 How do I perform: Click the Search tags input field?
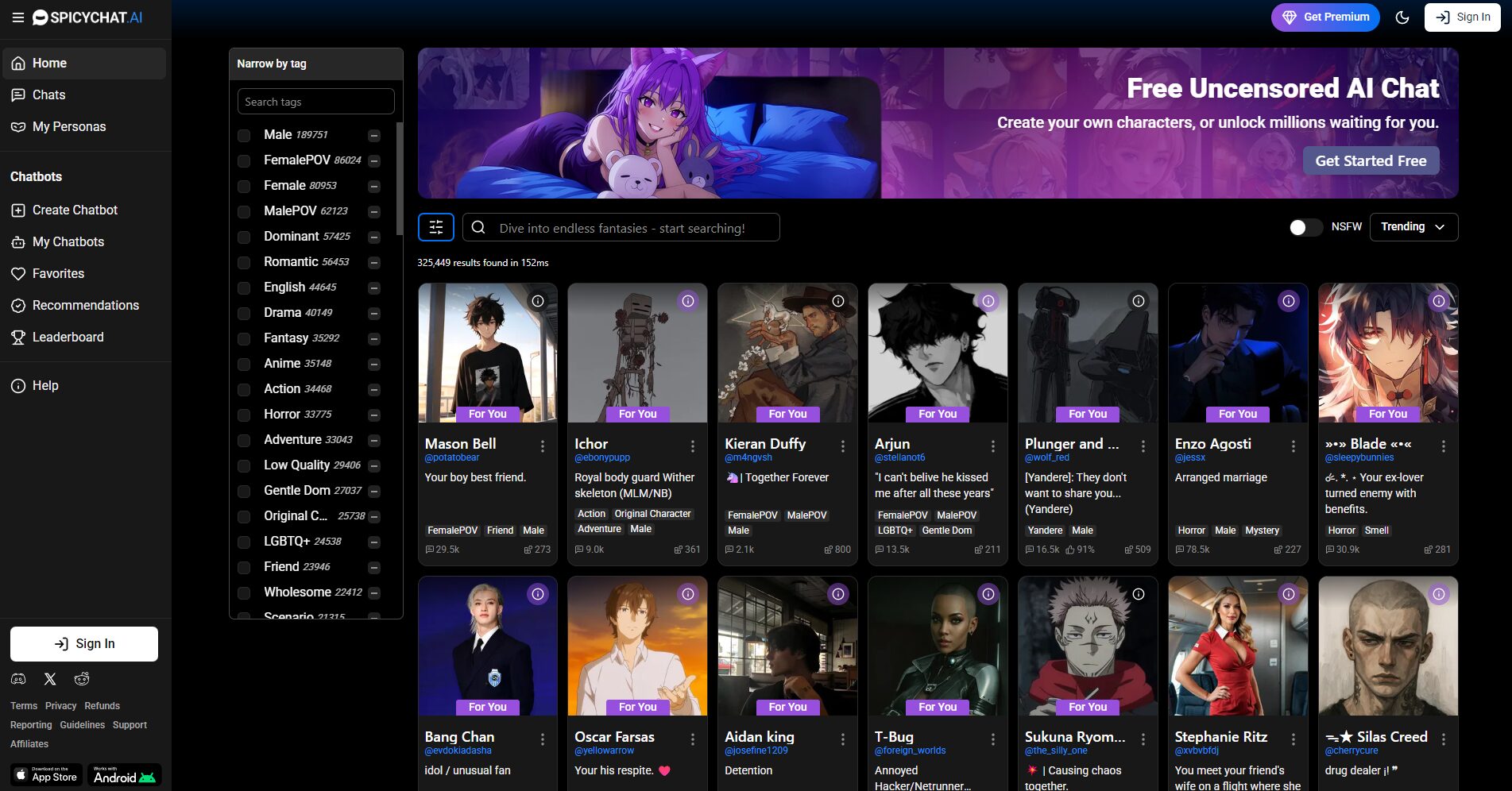coord(315,102)
